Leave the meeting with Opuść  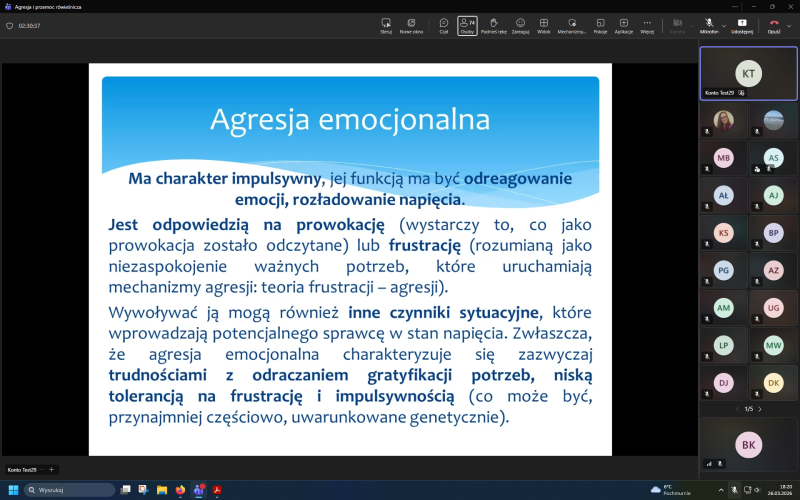[772, 25]
